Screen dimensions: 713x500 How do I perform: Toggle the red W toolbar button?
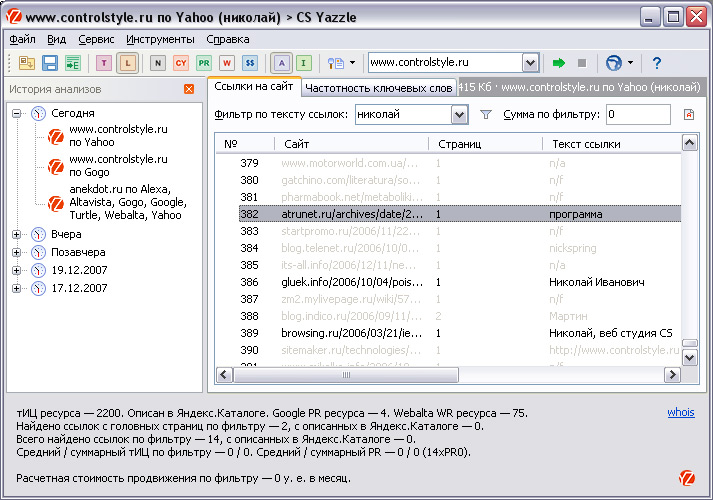click(x=227, y=63)
